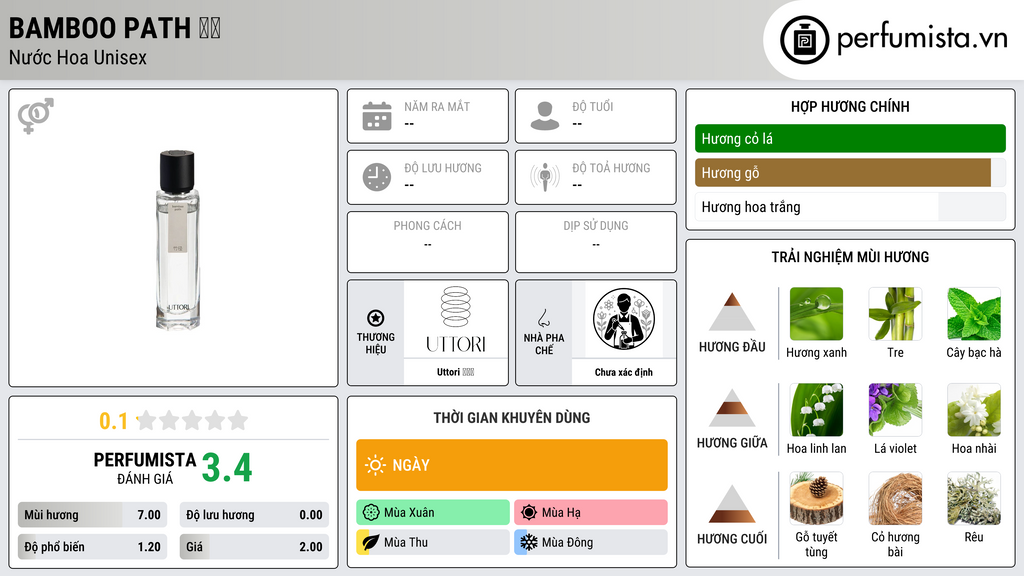The image size is (1024, 576).
Task: Click the Cỏ hương bài vetiver image
Action: click(895, 499)
